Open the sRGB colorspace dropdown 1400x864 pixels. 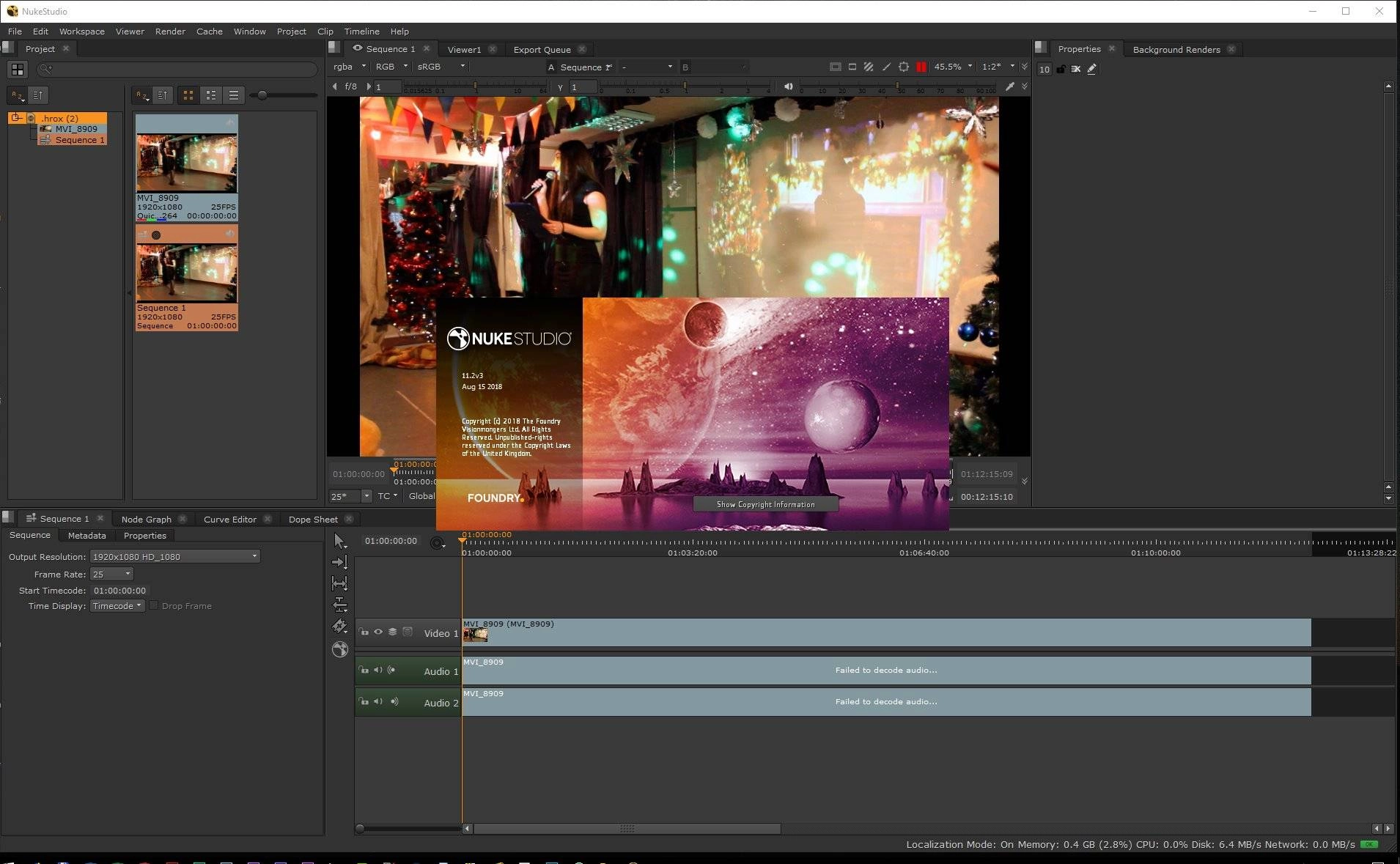tap(441, 67)
